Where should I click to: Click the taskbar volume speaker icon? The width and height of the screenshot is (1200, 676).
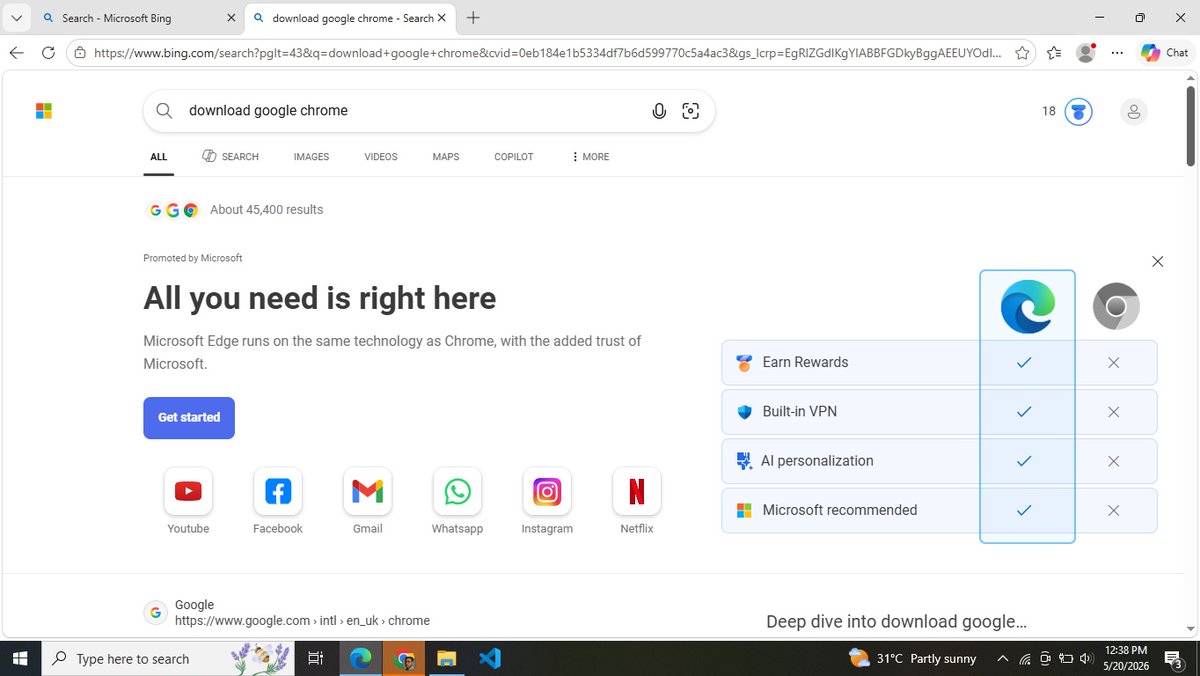click(1086, 659)
